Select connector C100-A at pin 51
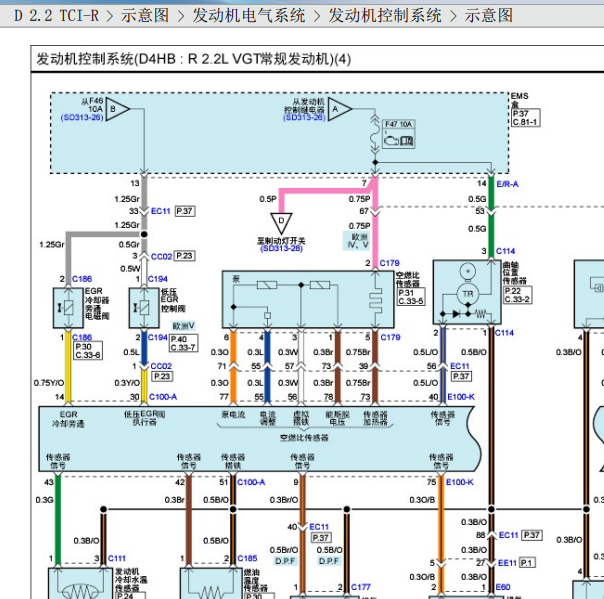Image resolution: width=604 pixels, height=599 pixels. [251, 482]
